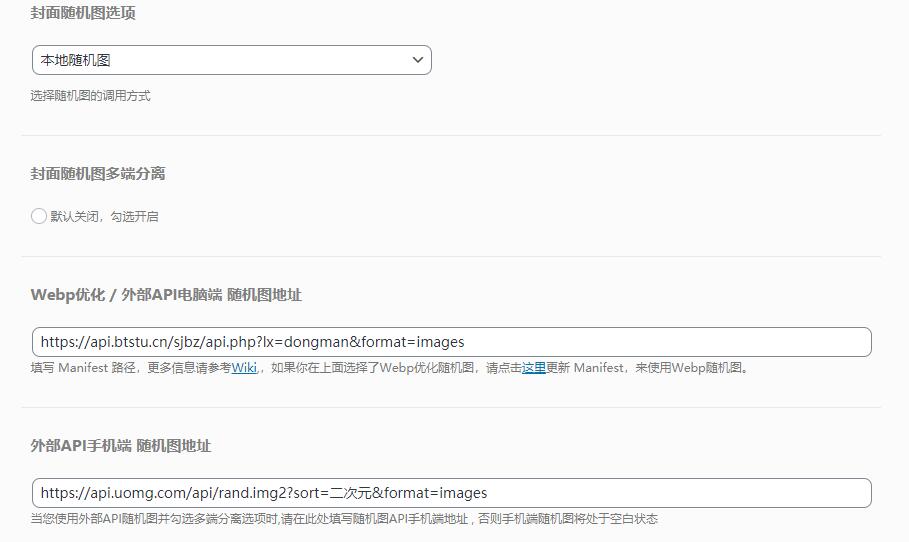Click the 选择随机图的调用方式 hint text
Screen dimensions: 909x542
point(90,96)
